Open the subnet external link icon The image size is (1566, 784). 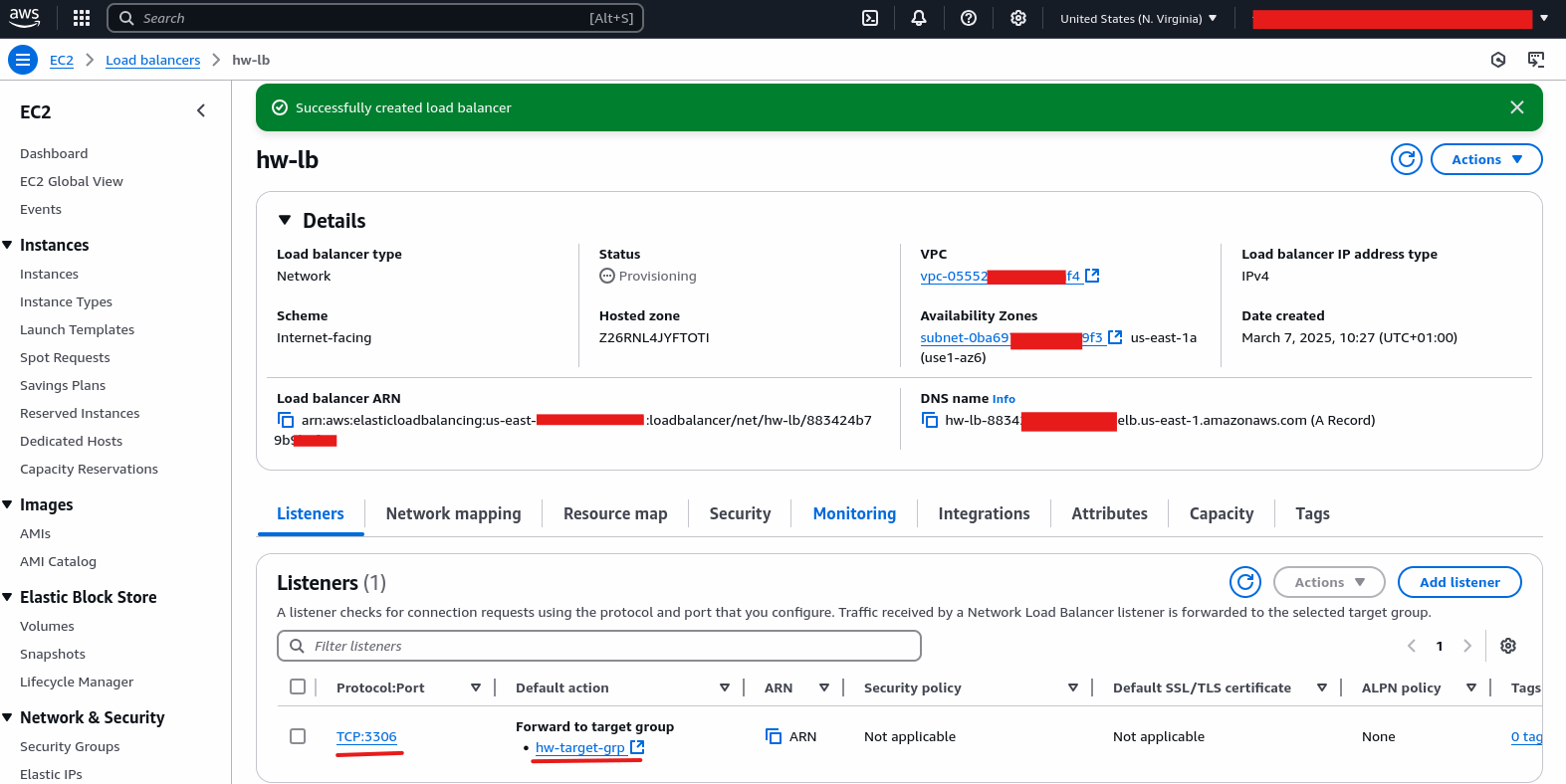(x=1115, y=337)
